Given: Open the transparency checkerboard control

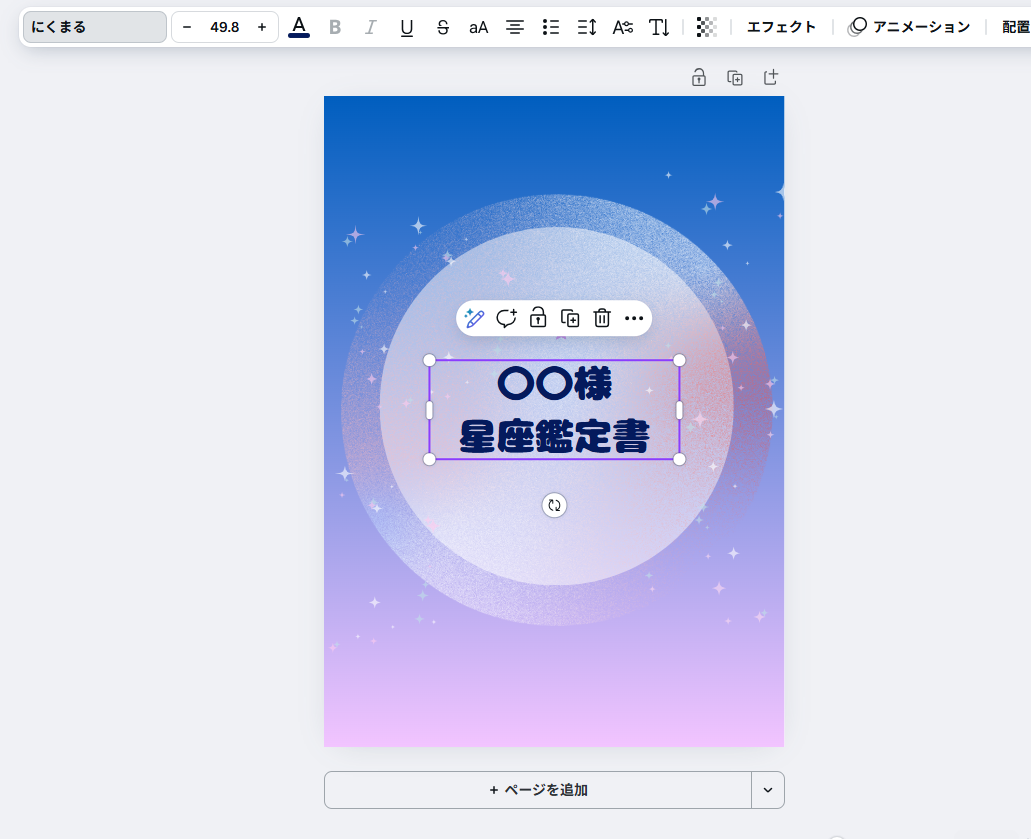Looking at the screenshot, I should (706, 27).
